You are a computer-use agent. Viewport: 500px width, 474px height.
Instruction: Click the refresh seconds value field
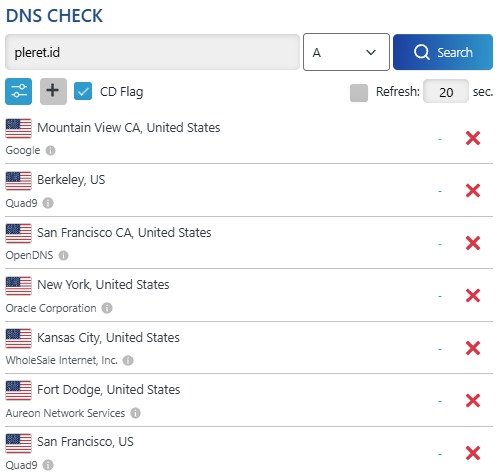(446, 91)
